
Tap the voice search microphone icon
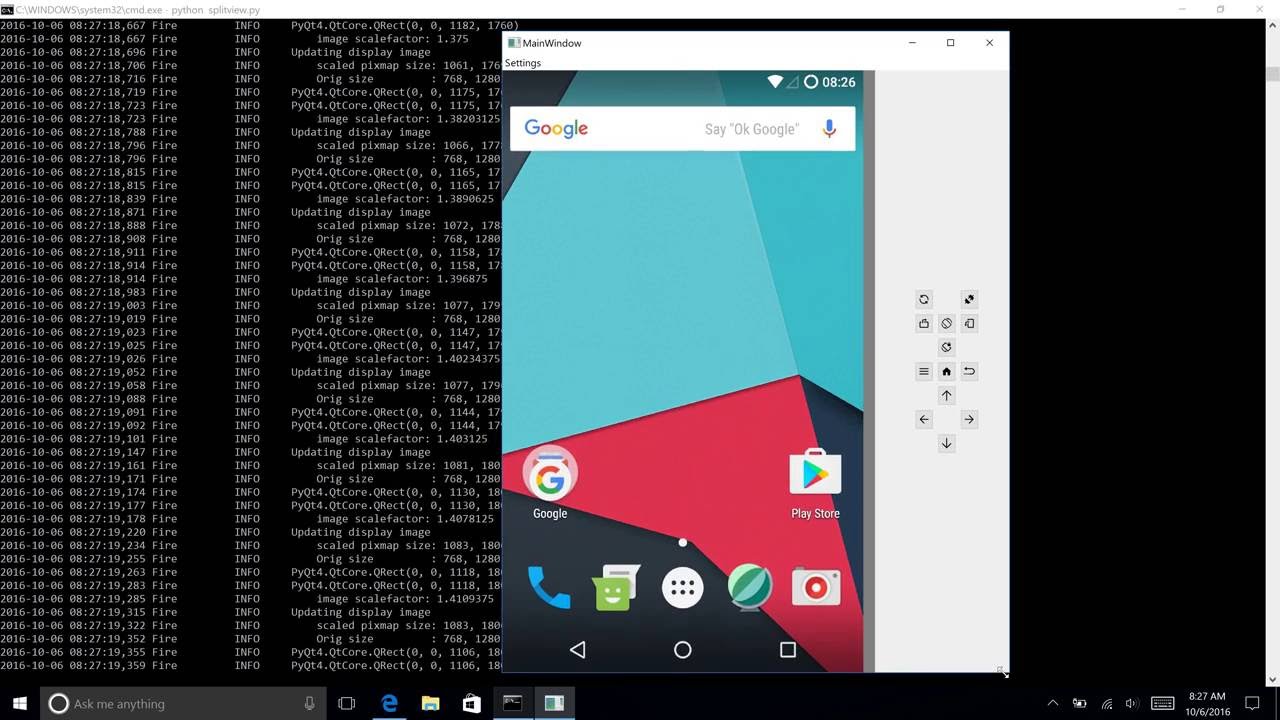coord(829,128)
